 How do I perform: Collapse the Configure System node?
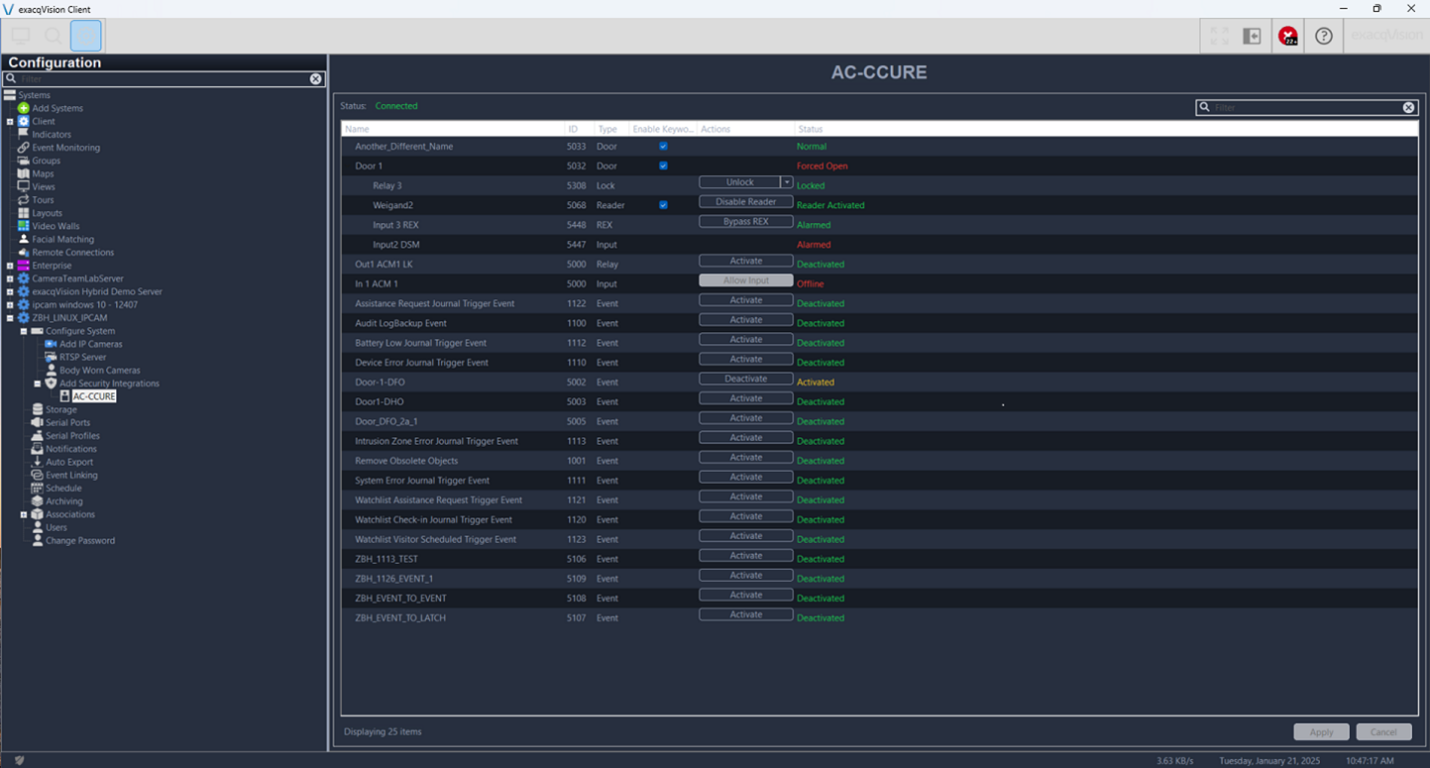[x=24, y=331]
